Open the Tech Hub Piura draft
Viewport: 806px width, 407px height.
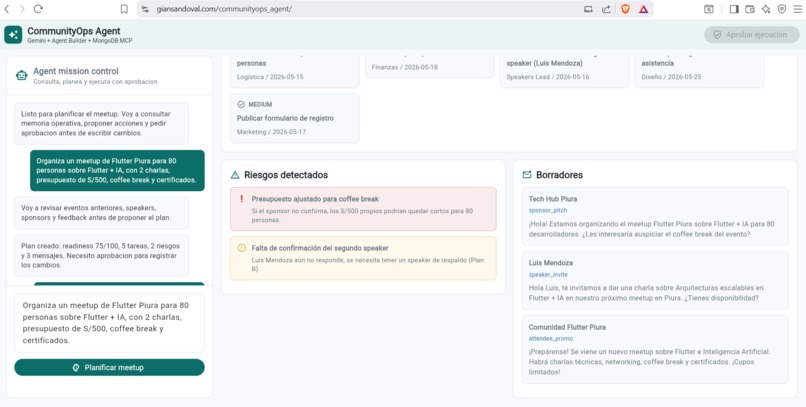coord(655,216)
